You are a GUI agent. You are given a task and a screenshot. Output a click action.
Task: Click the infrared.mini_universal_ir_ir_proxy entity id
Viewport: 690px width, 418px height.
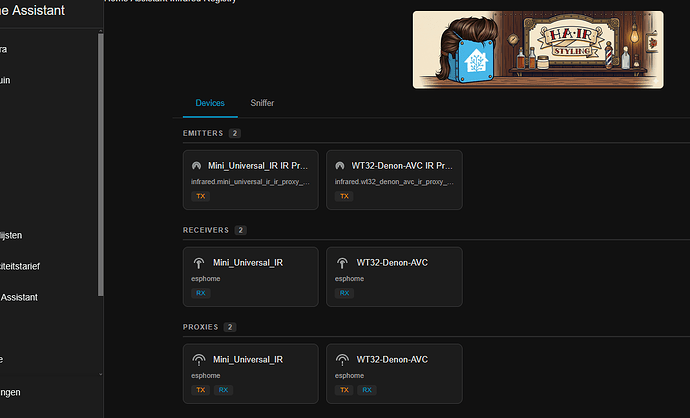pos(250,182)
